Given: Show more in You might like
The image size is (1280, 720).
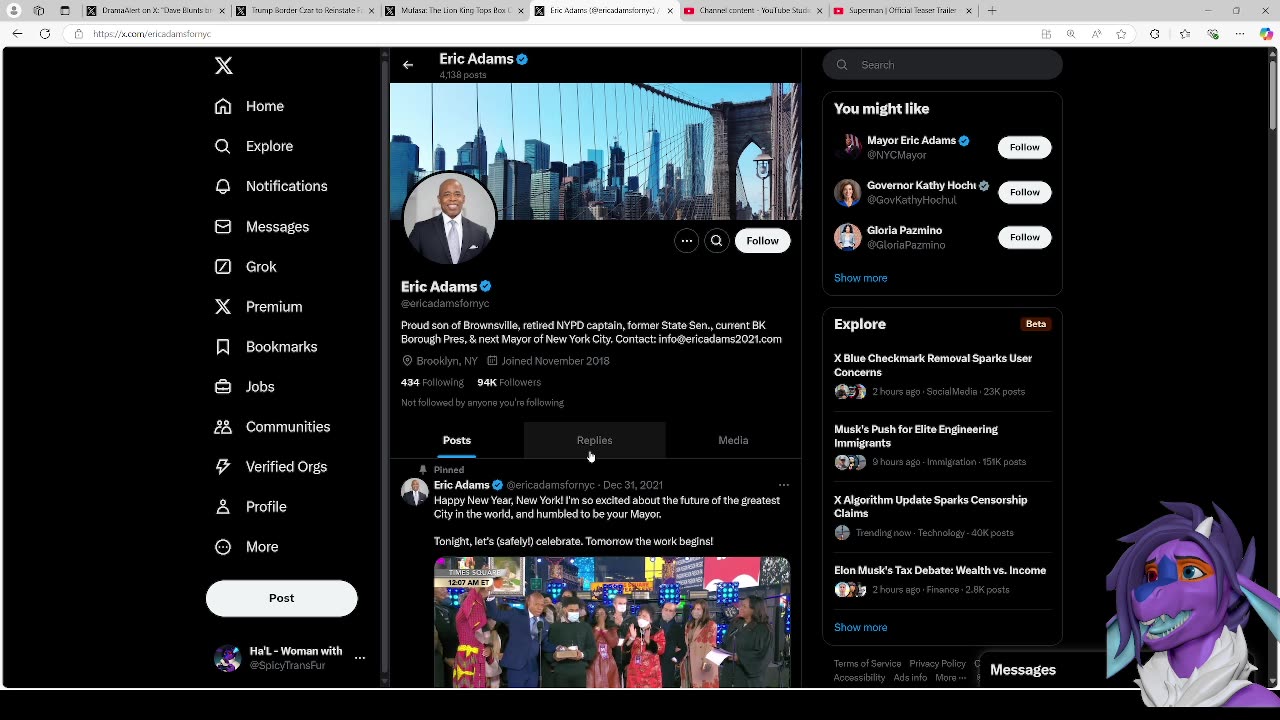Looking at the screenshot, I should [860, 278].
